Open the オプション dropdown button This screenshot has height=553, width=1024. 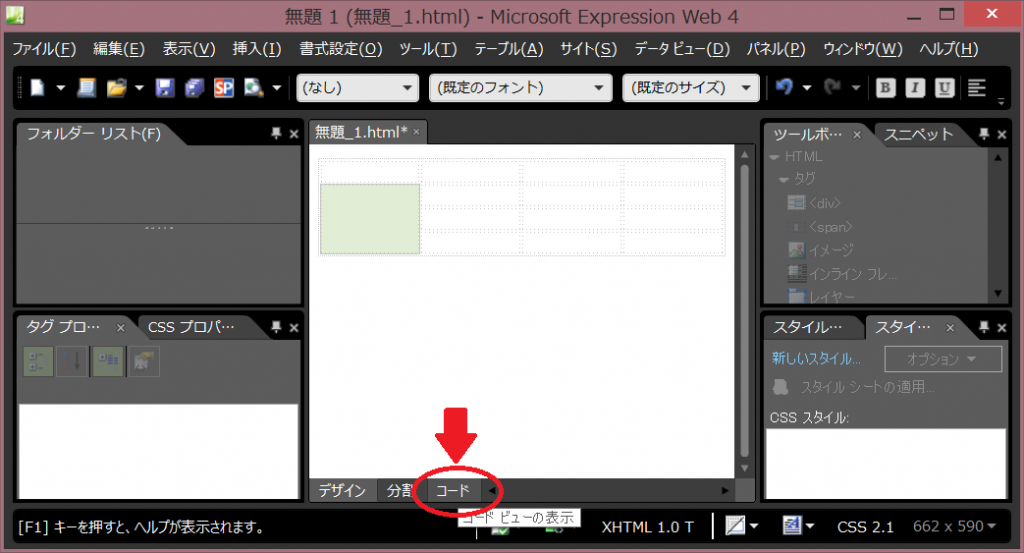click(x=943, y=359)
